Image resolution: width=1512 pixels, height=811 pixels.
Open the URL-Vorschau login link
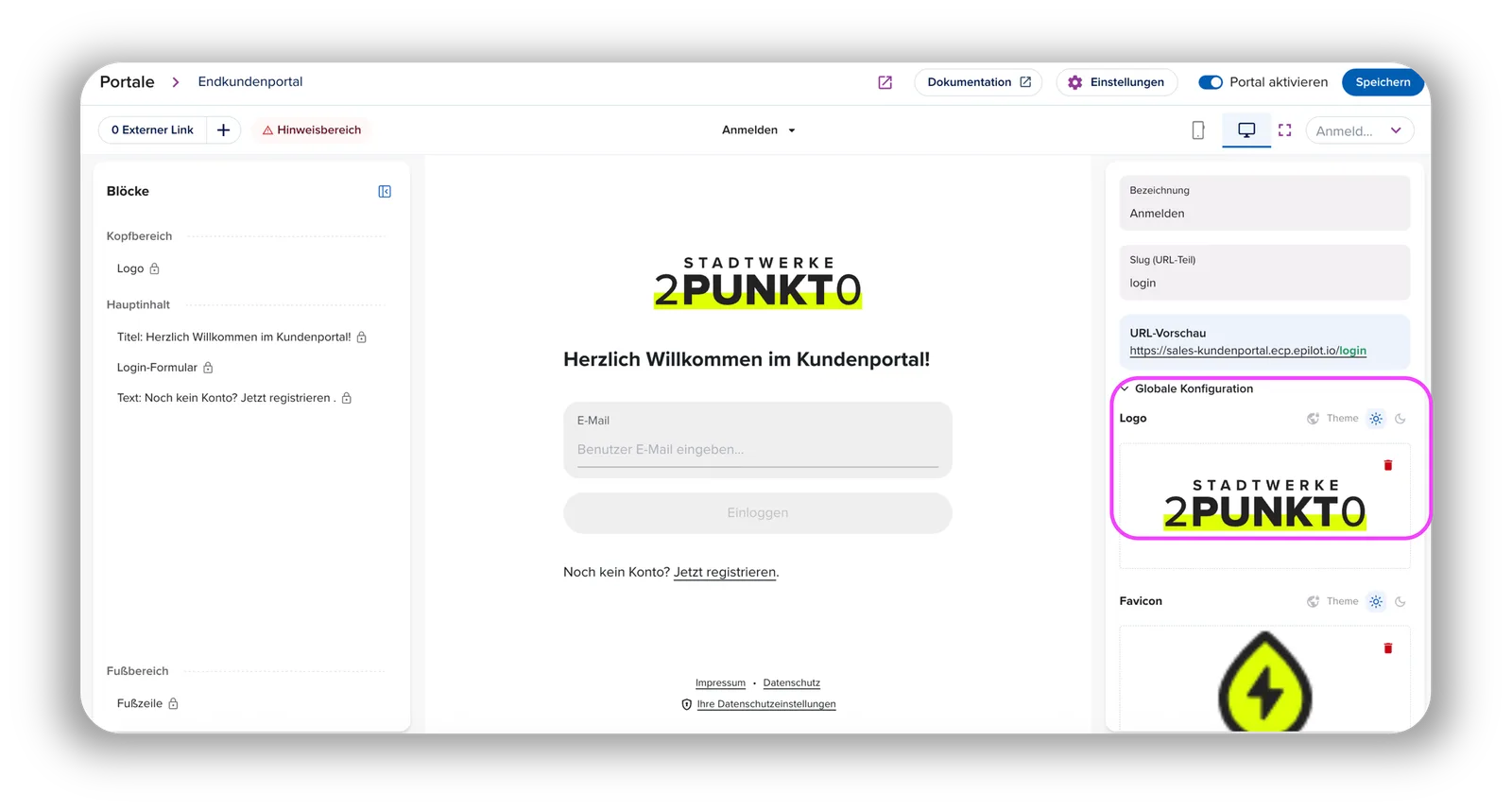click(1247, 351)
